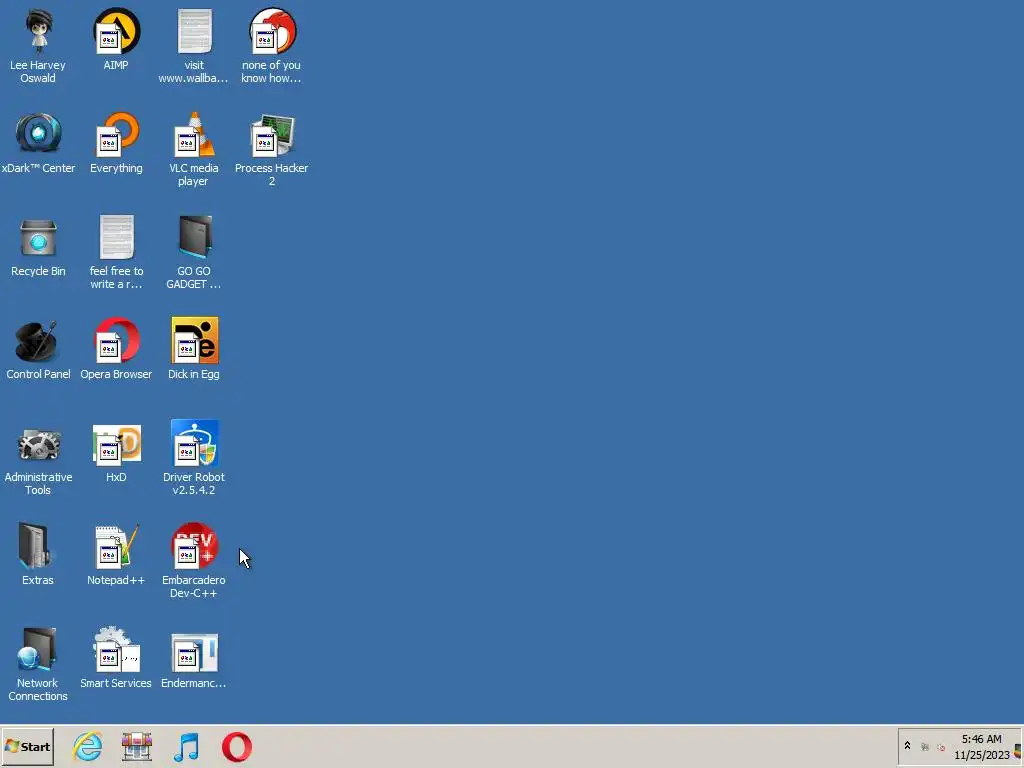Click the taskbar icon next to Internet Explorer
Viewport: 1024px width, 768px height.
[137, 746]
